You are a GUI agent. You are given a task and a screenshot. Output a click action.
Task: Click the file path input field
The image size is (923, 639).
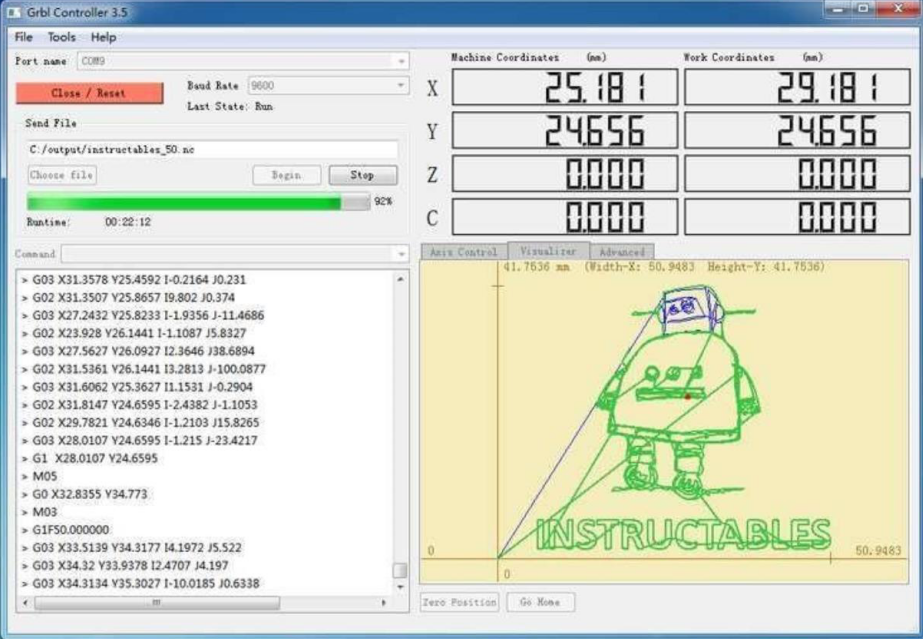click(212, 149)
